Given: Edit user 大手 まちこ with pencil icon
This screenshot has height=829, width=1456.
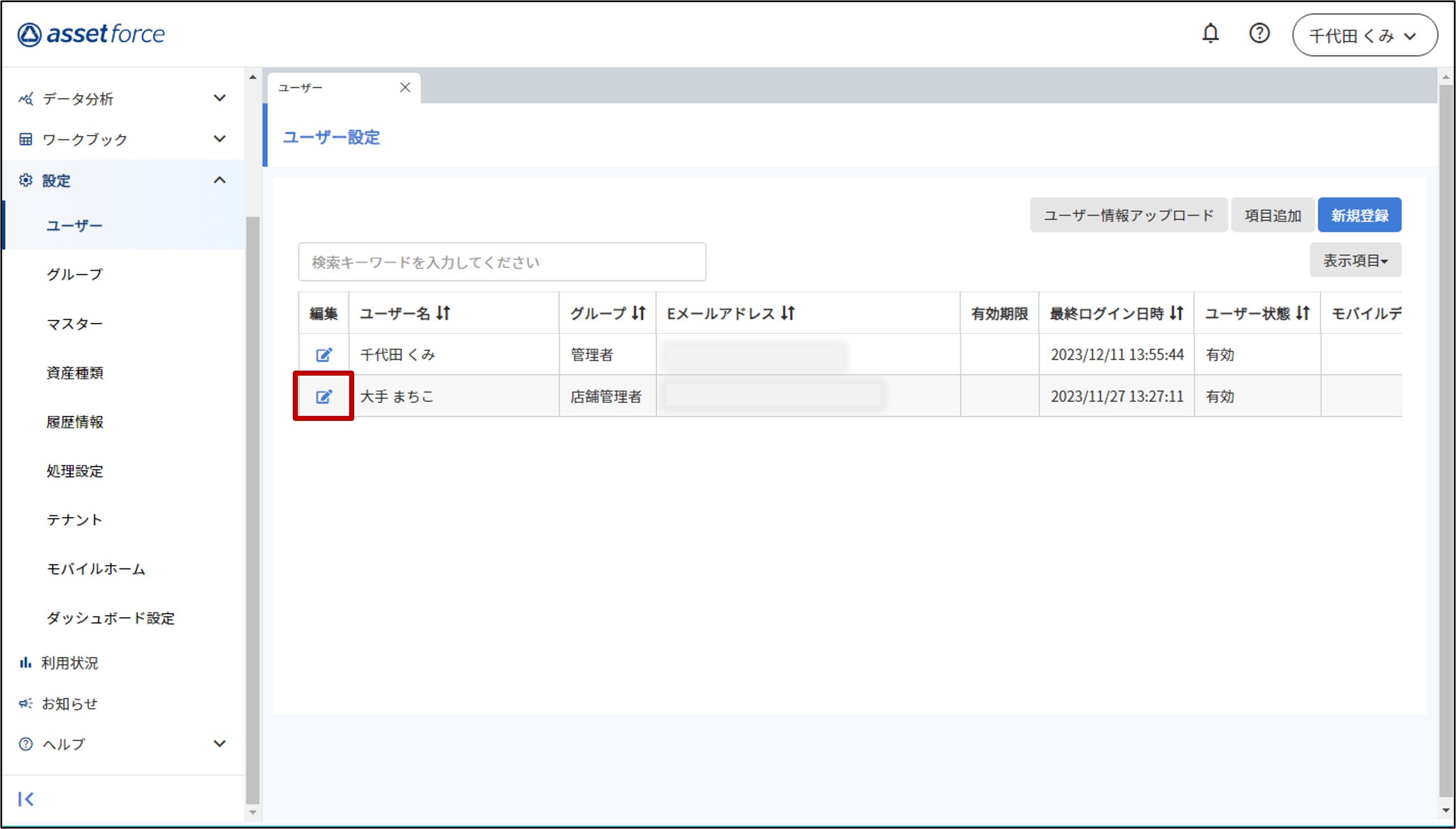Looking at the screenshot, I should [323, 396].
